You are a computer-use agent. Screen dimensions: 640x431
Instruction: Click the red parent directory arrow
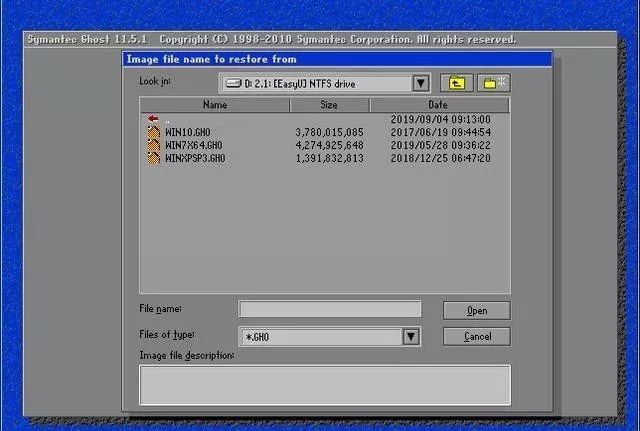tap(153, 119)
